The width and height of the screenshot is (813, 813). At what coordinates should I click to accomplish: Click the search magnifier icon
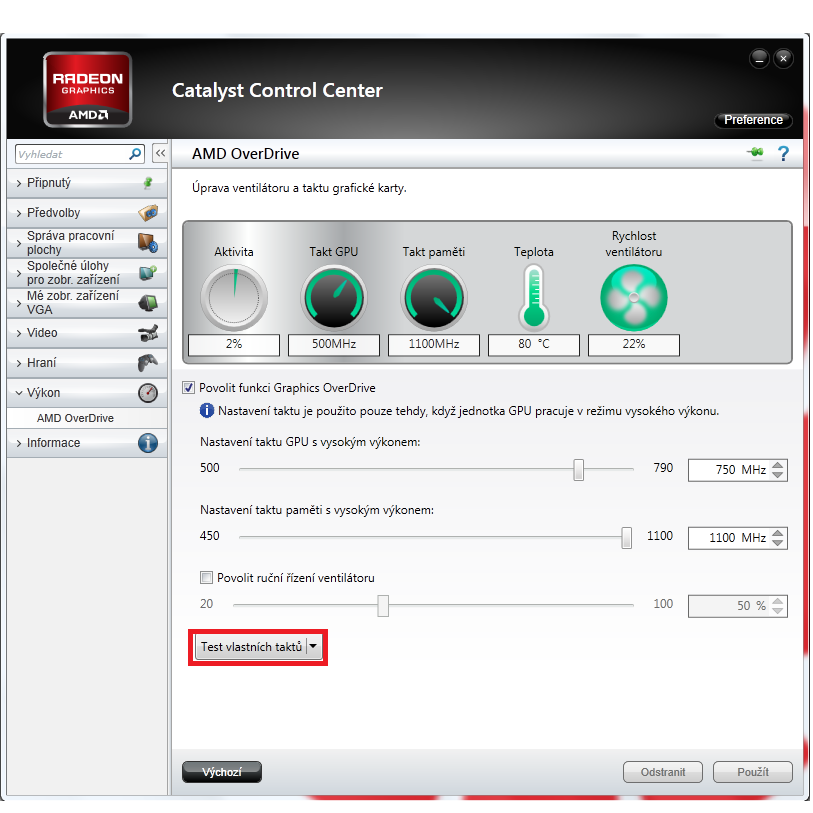pos(135,154)
